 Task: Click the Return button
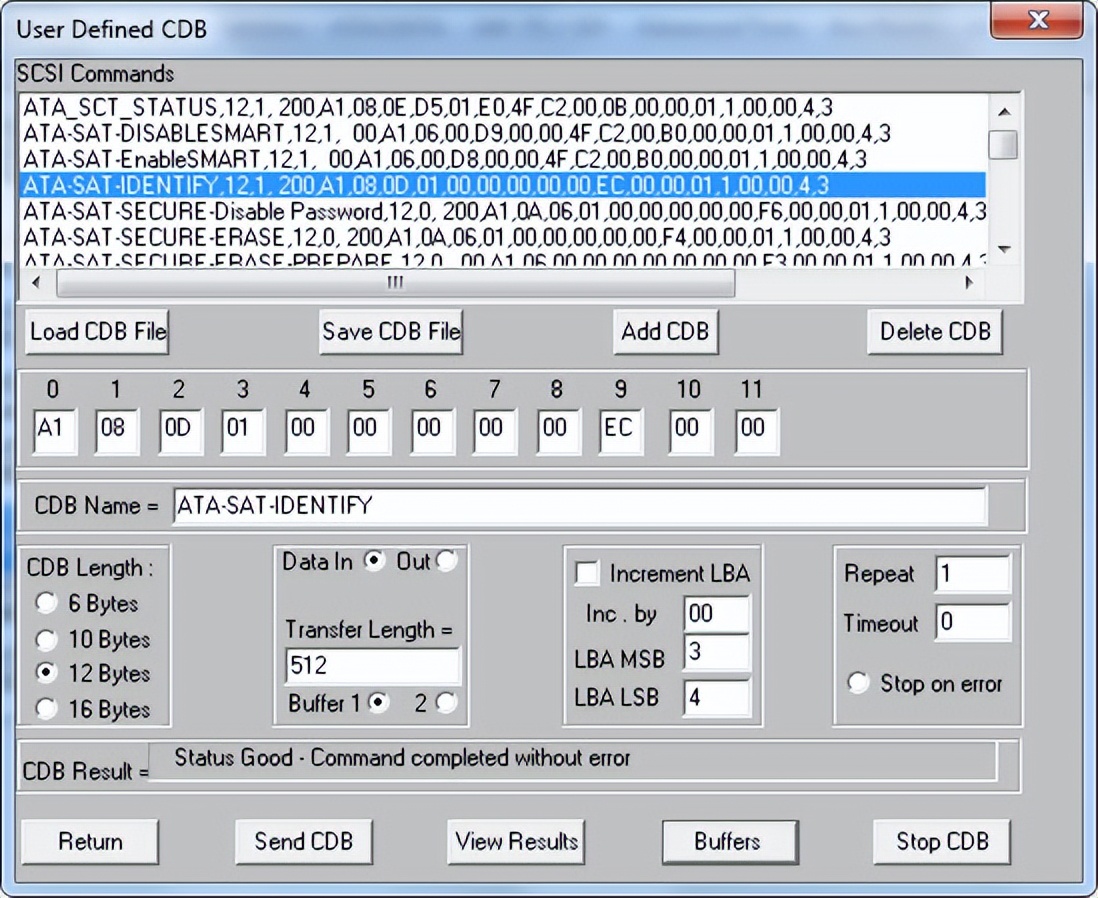[x=90, y=841]
